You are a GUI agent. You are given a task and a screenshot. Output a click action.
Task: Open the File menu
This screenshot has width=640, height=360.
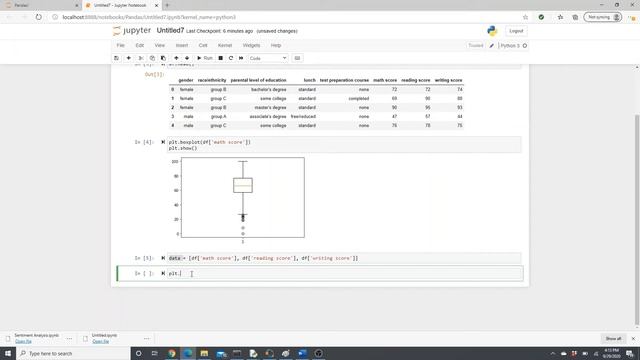(120, 45)
